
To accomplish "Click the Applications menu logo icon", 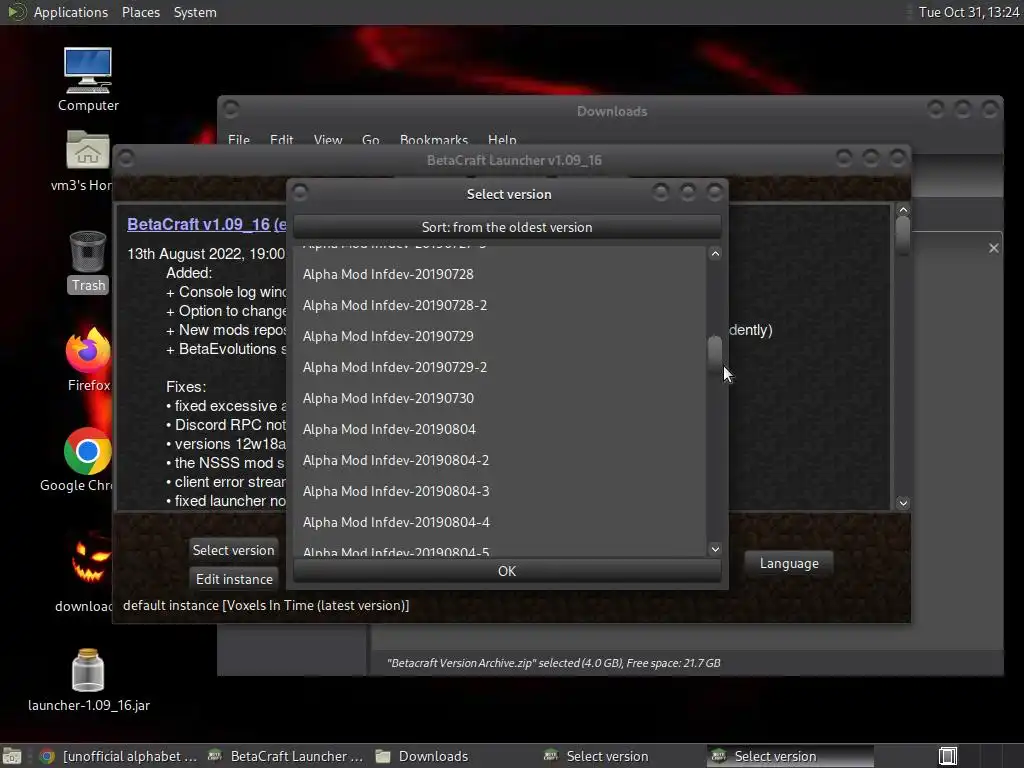I will (16, 12).
